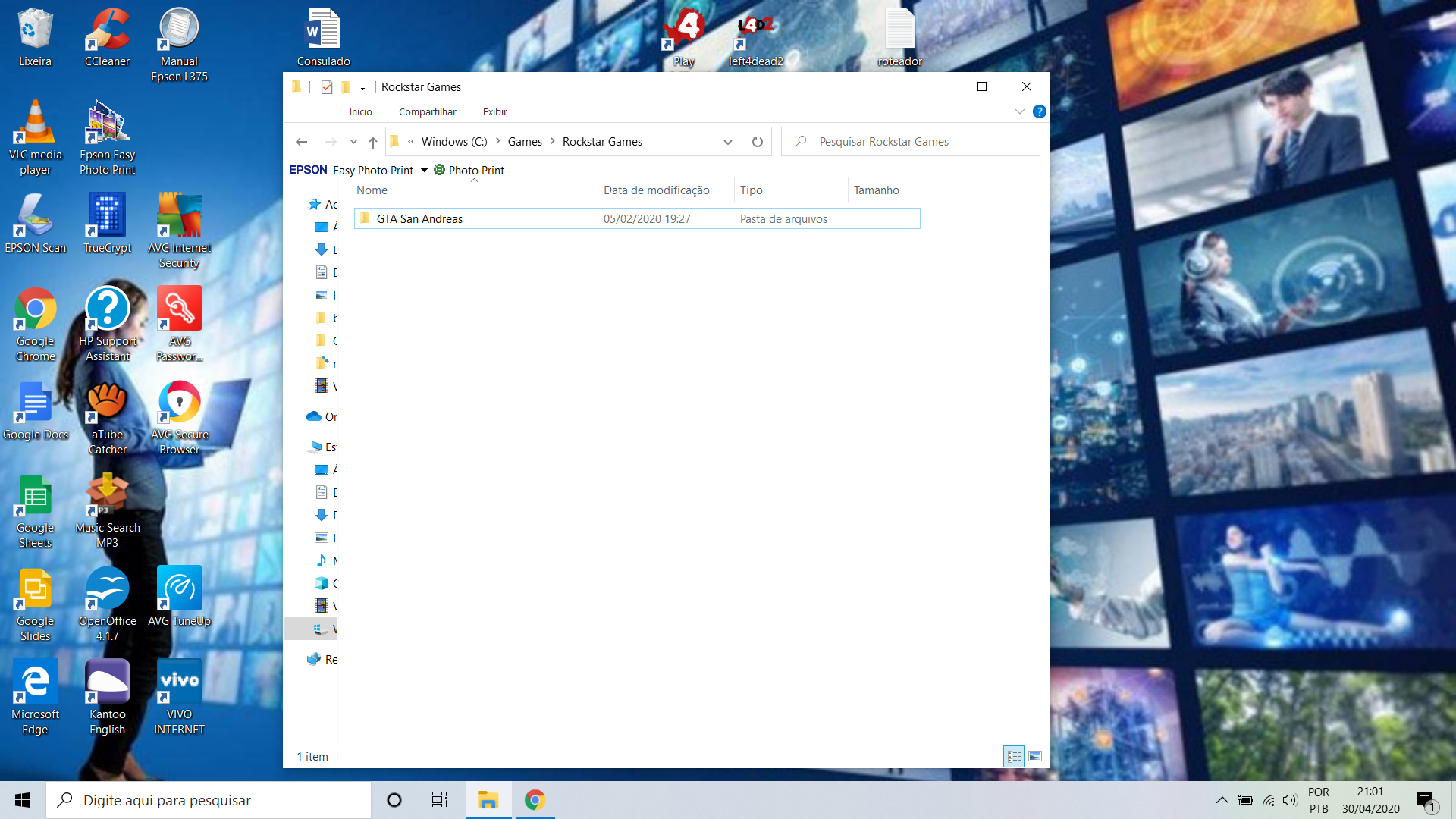Click the taskbar search box

tap(209, 800)
